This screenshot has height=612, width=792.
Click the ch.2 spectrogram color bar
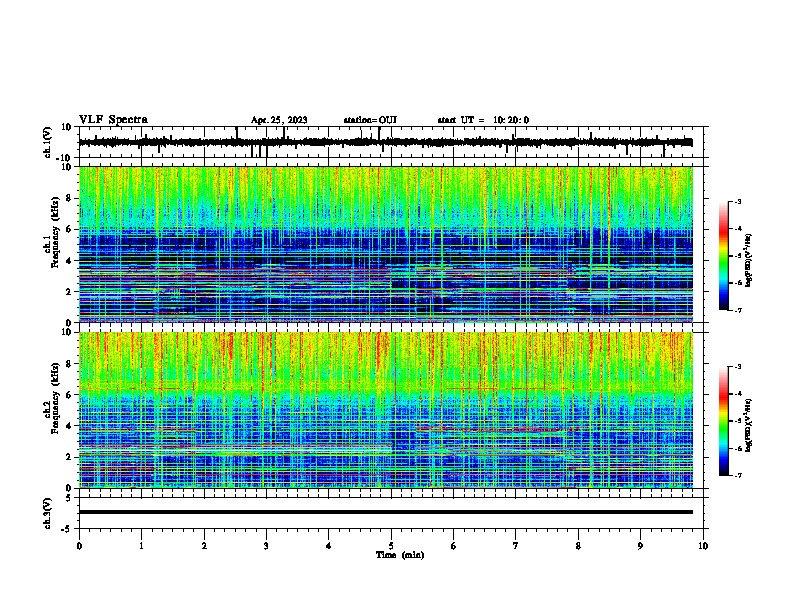click(x=724, y=421)
